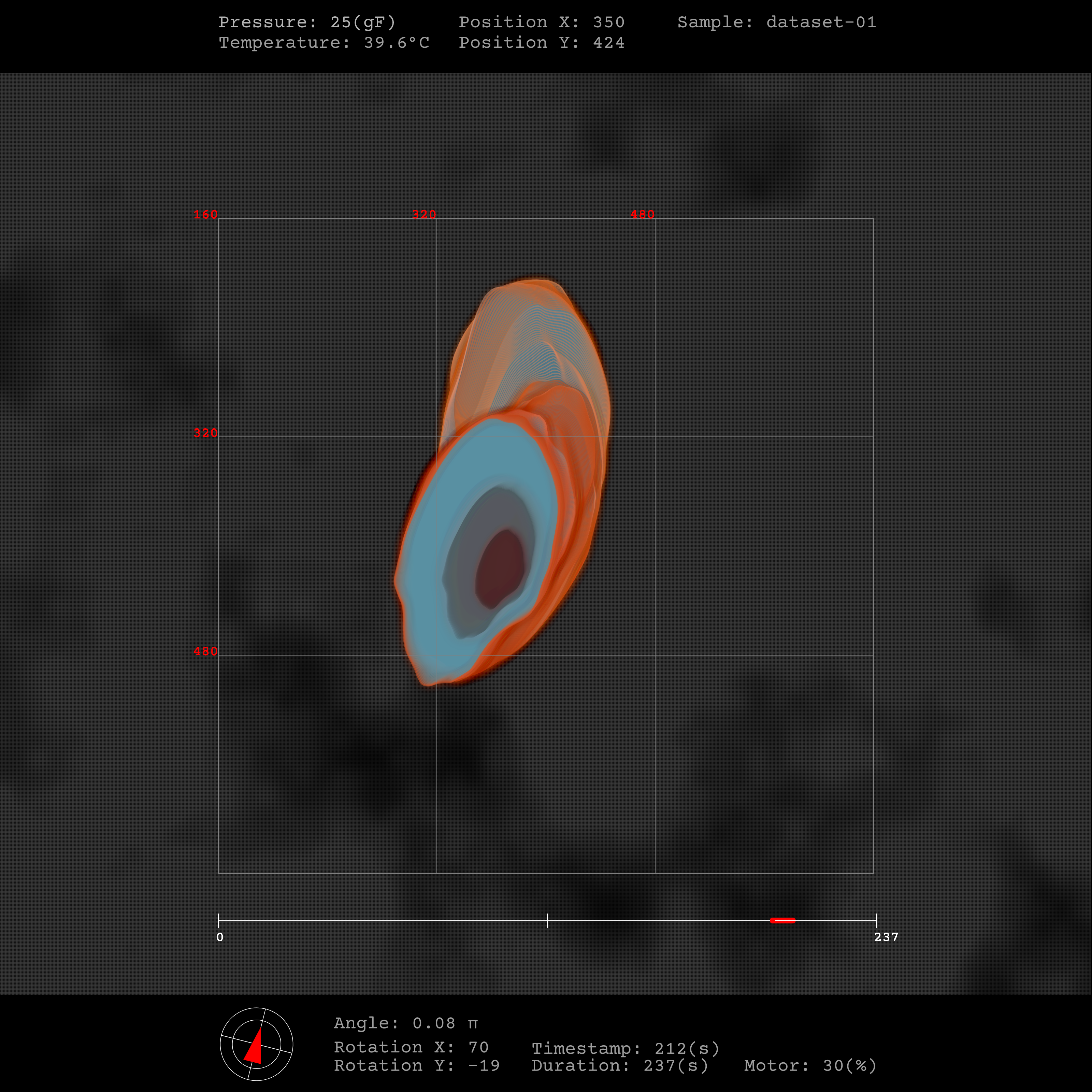Click the top red axis label 320

[424, 215]
